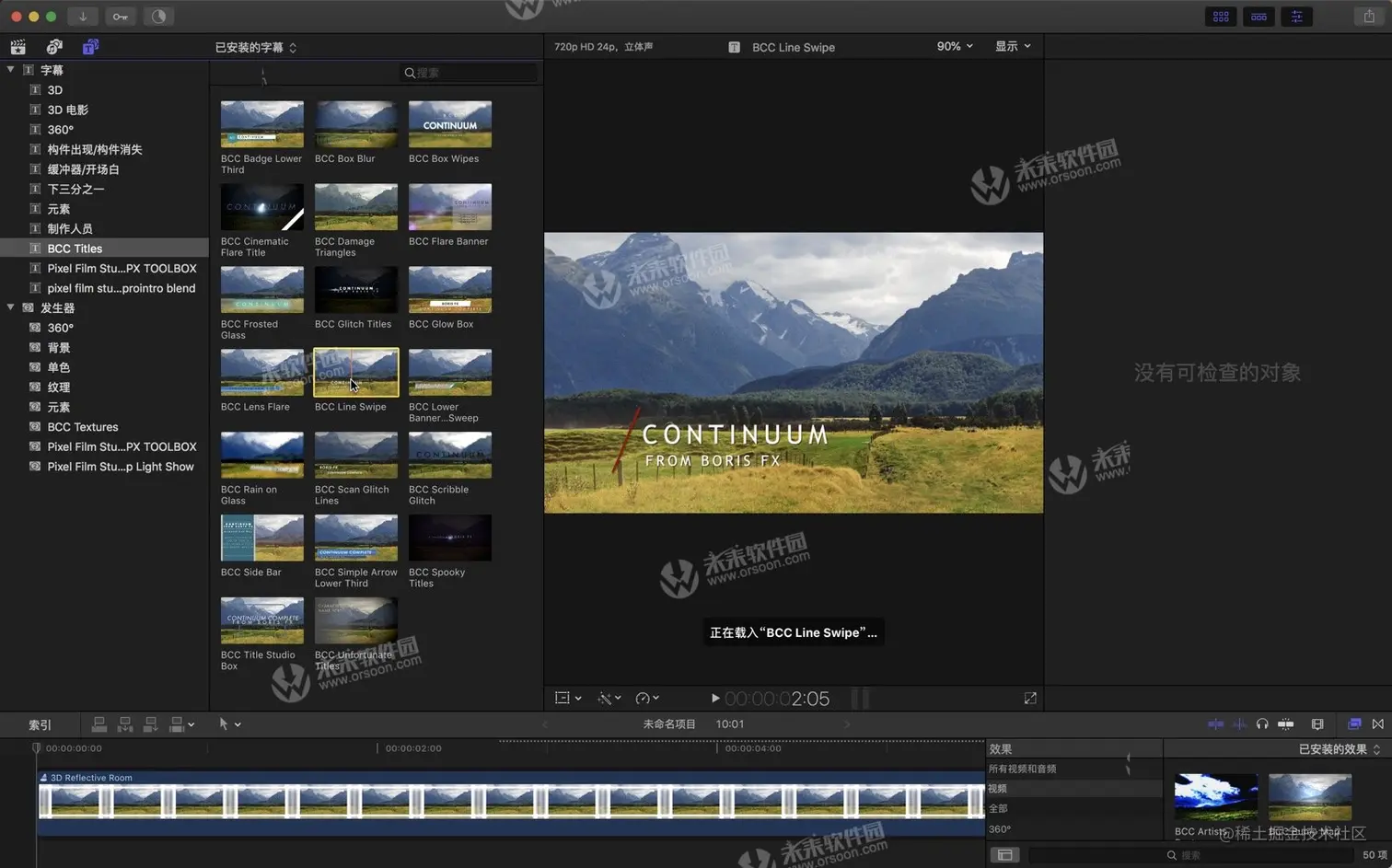The height and width of the screenshot is (868, 1392).
Task: Click the insert clip edit icon
Action: click(x=125, y=724)
